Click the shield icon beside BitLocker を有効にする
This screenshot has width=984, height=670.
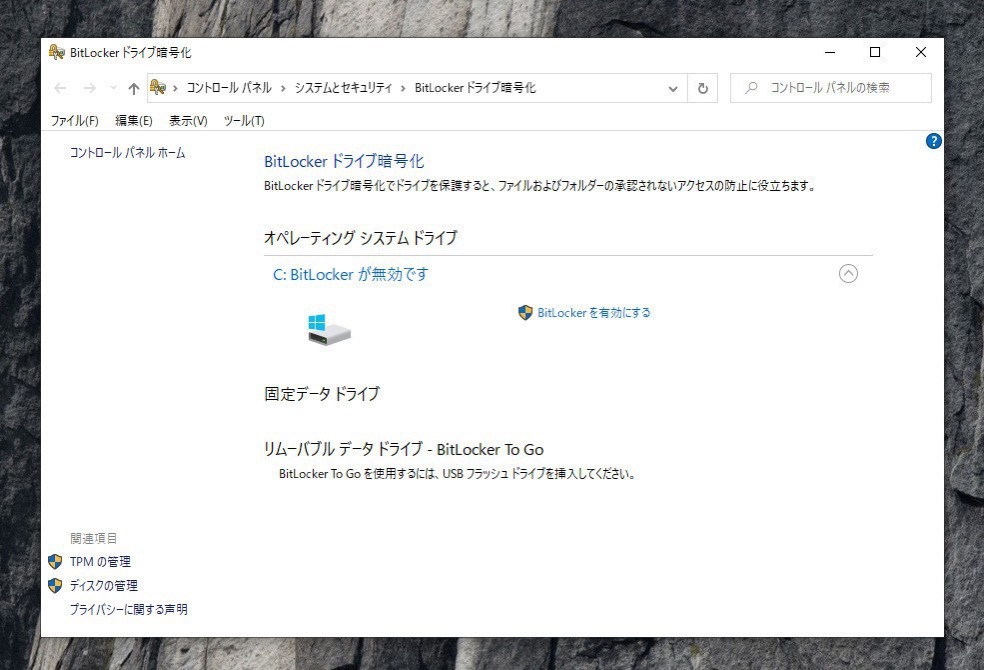525,312
